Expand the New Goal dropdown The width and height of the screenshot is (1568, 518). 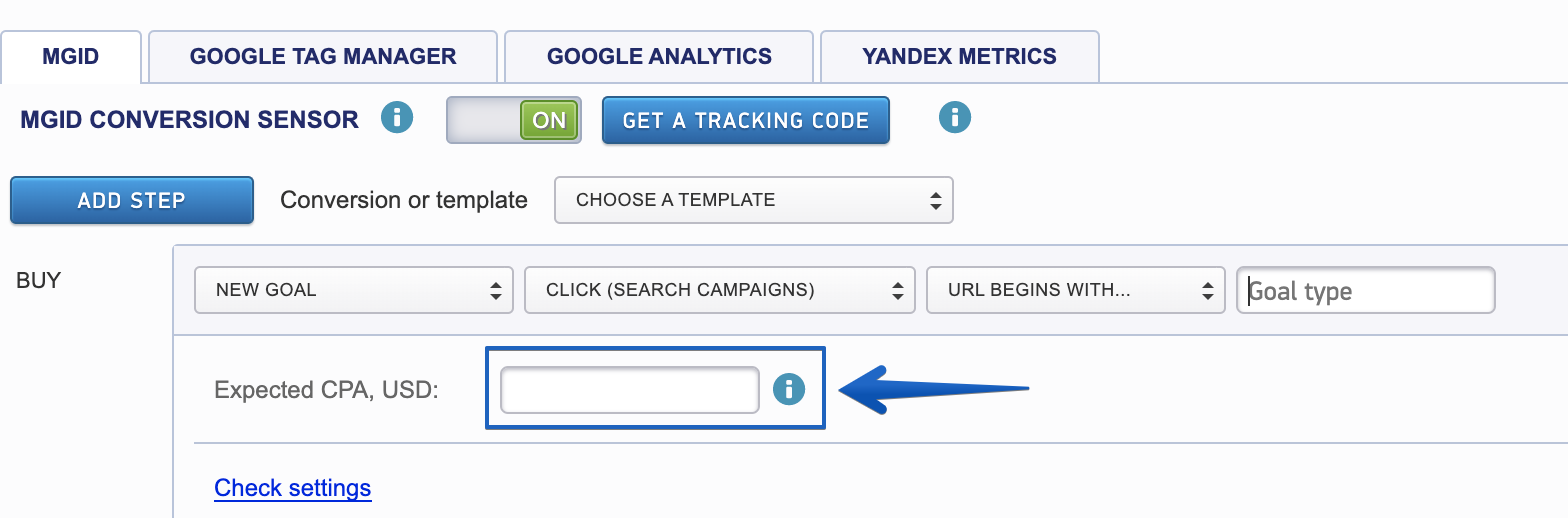tap(354, 290)
